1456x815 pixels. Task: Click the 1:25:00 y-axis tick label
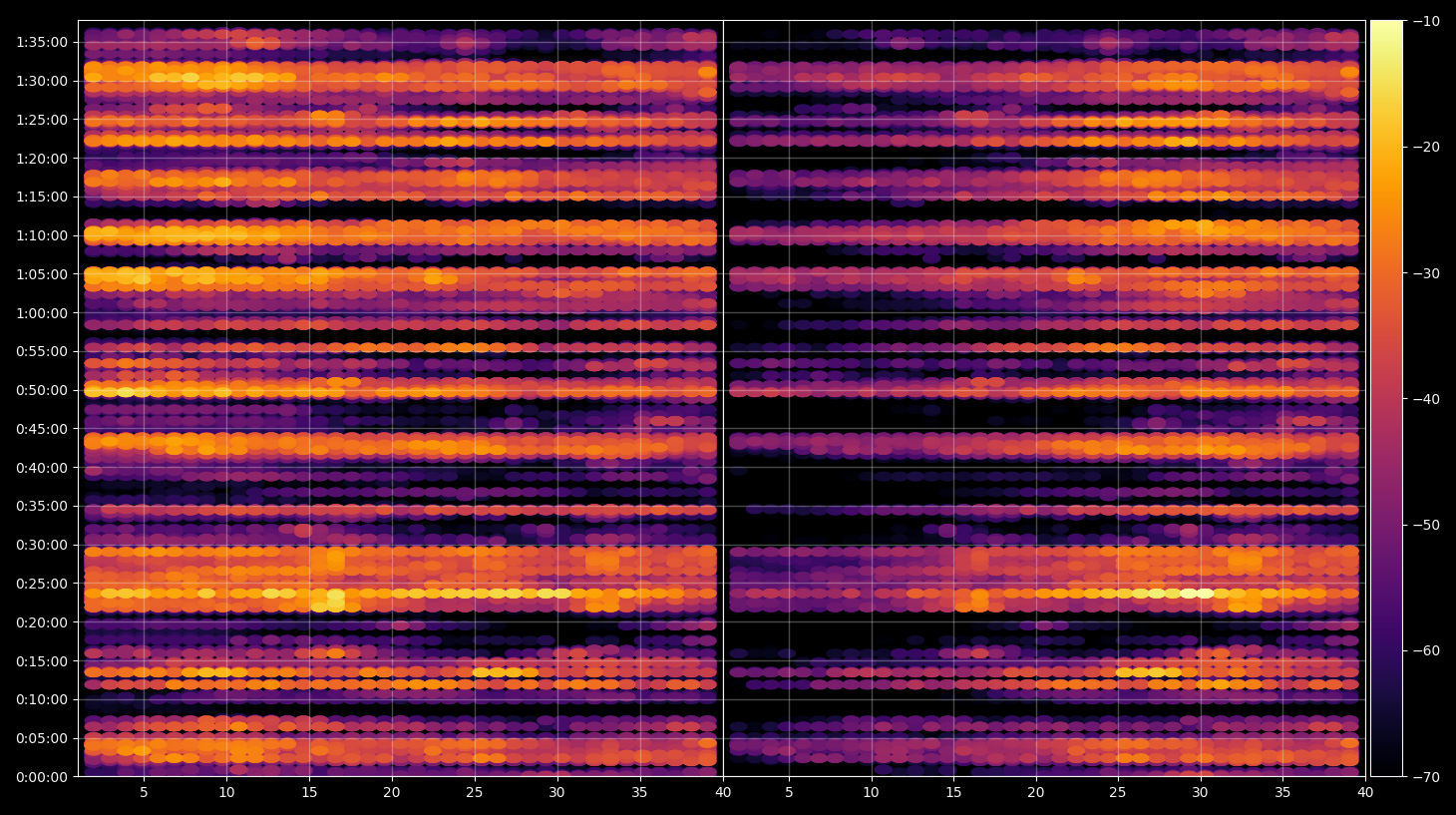tap(42, 120)
